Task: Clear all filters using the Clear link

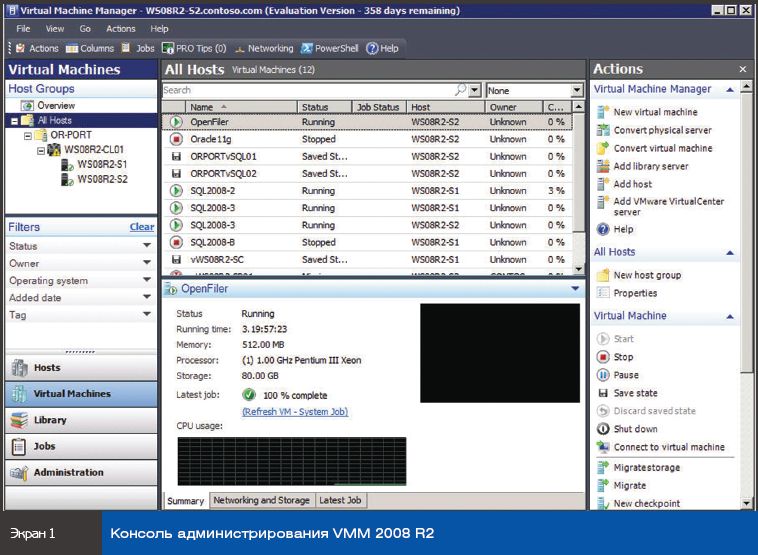Action: [141, 227]
